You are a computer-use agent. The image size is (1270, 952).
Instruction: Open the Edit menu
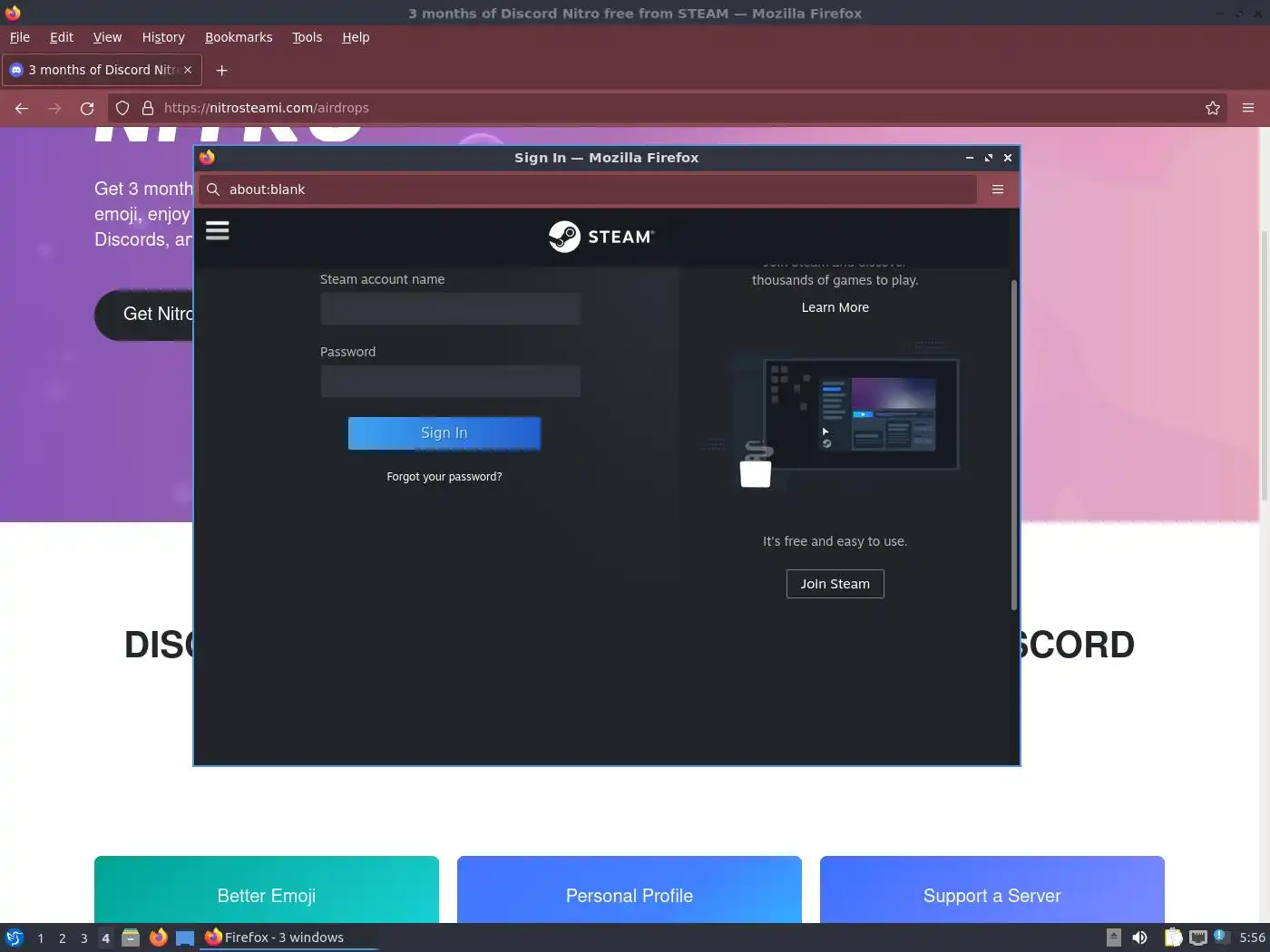click(x=62, y=37)
